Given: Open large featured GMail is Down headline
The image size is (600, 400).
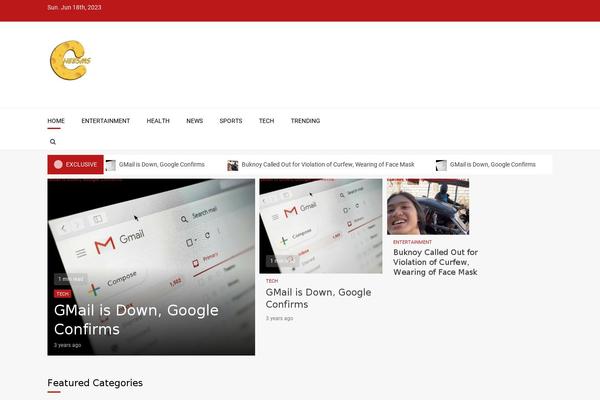Looking at the screenshot, I should 136,320.
